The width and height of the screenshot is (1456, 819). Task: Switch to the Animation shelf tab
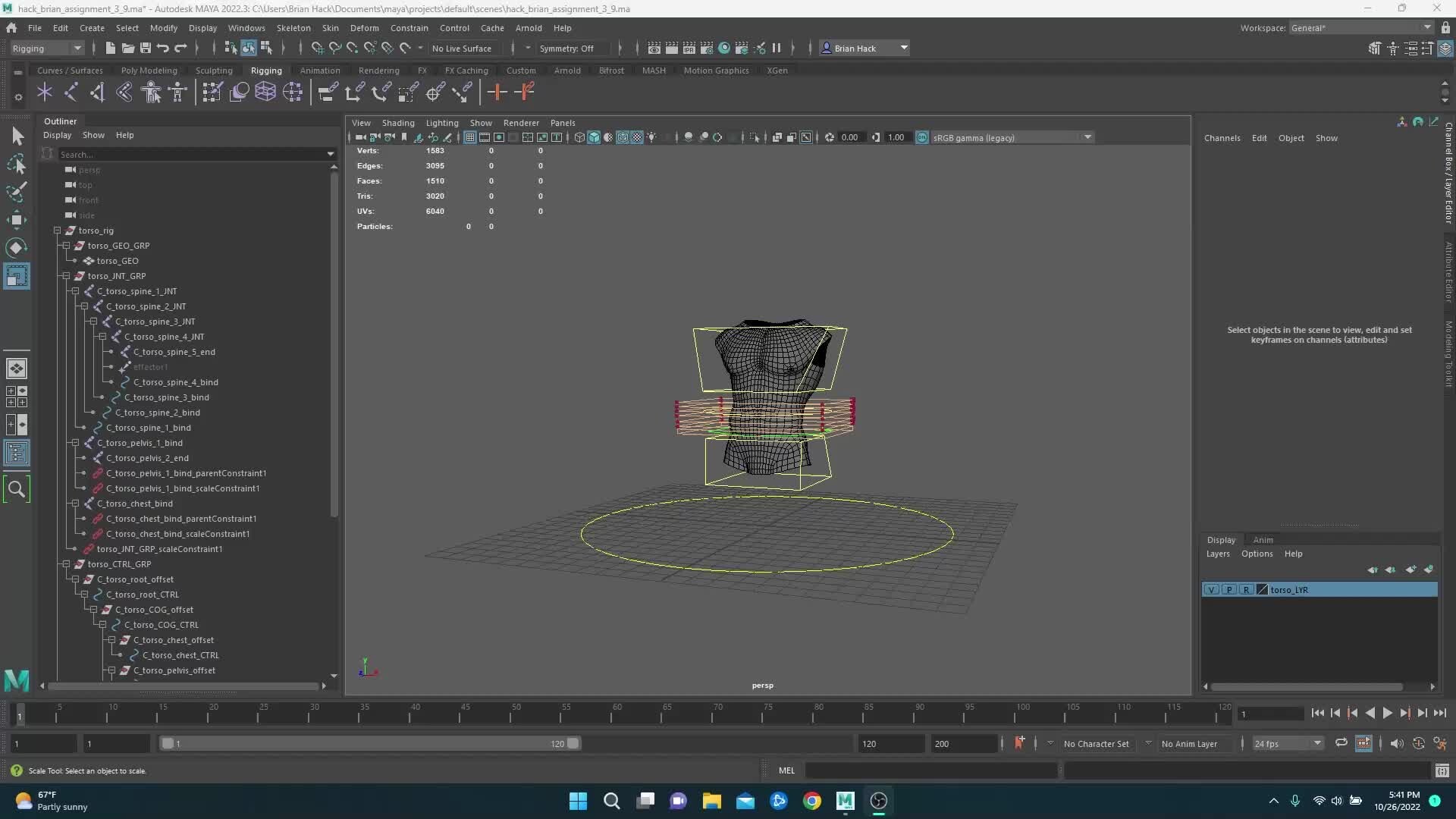click(319, 71)
